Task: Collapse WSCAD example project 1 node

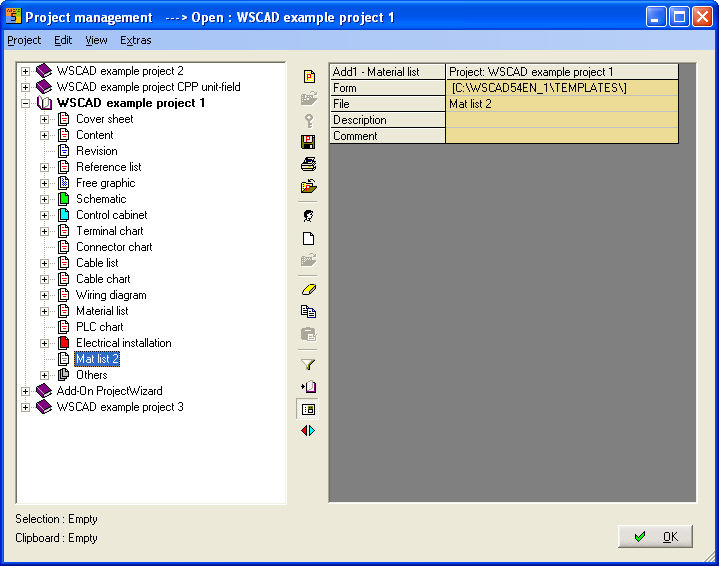Action: (x=26, y=103)
